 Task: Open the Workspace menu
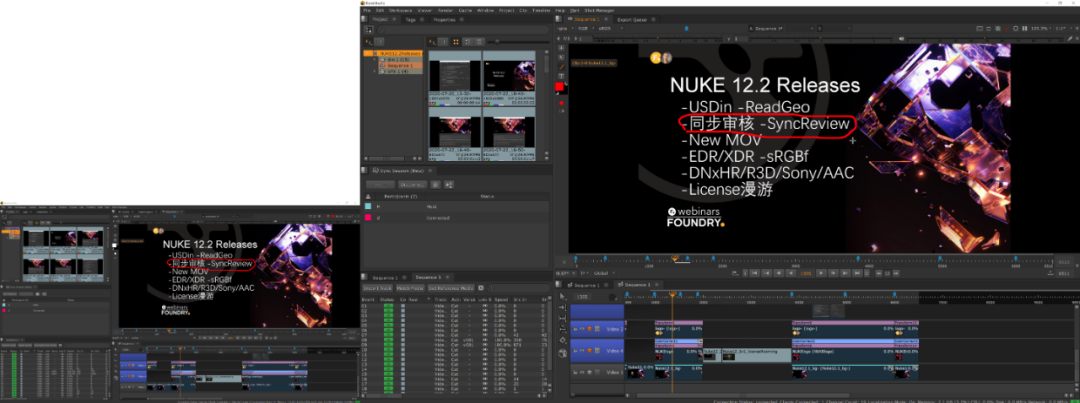(x=400, y=11)
